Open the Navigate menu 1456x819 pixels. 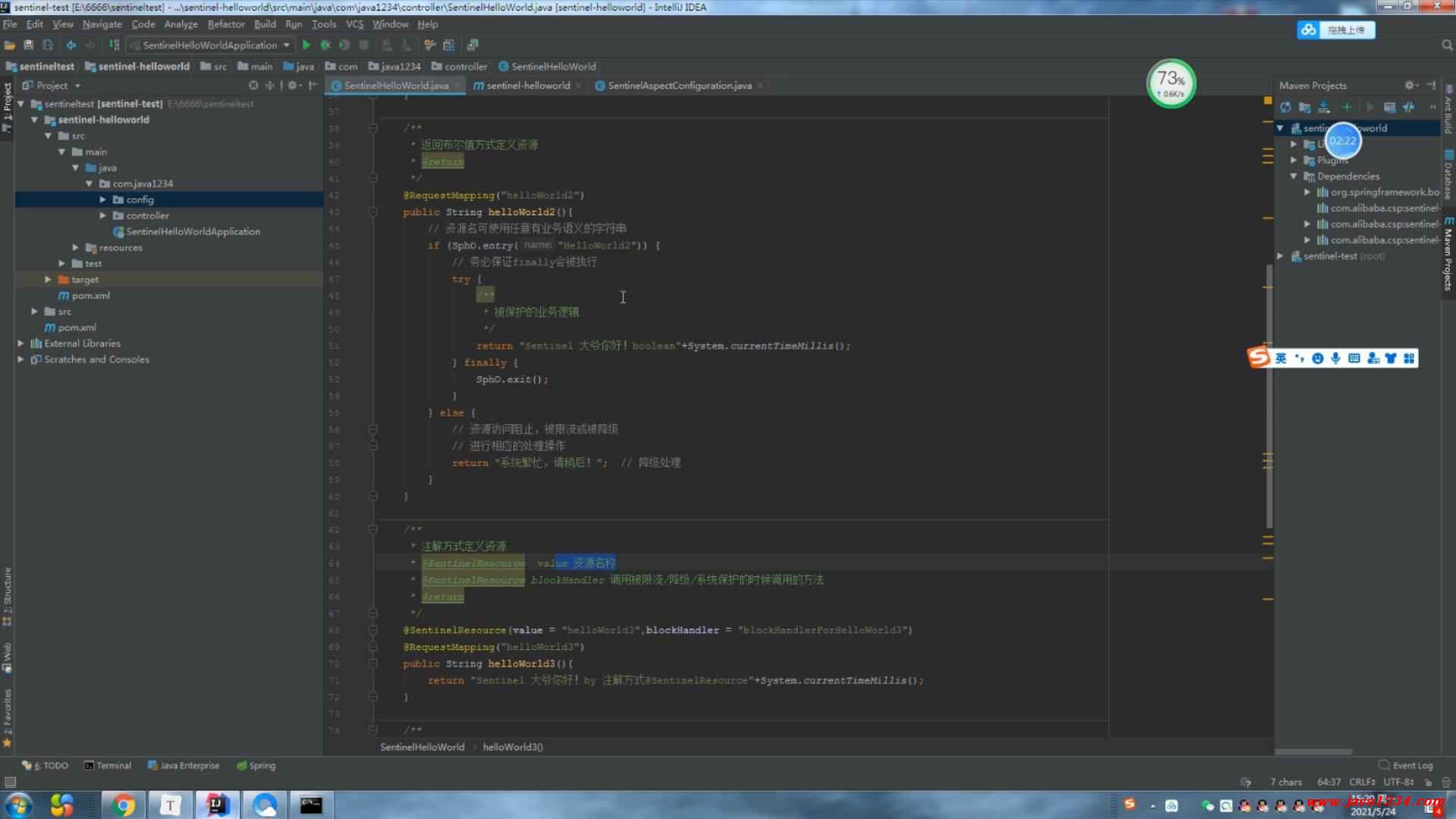click(x=102, y=24)
